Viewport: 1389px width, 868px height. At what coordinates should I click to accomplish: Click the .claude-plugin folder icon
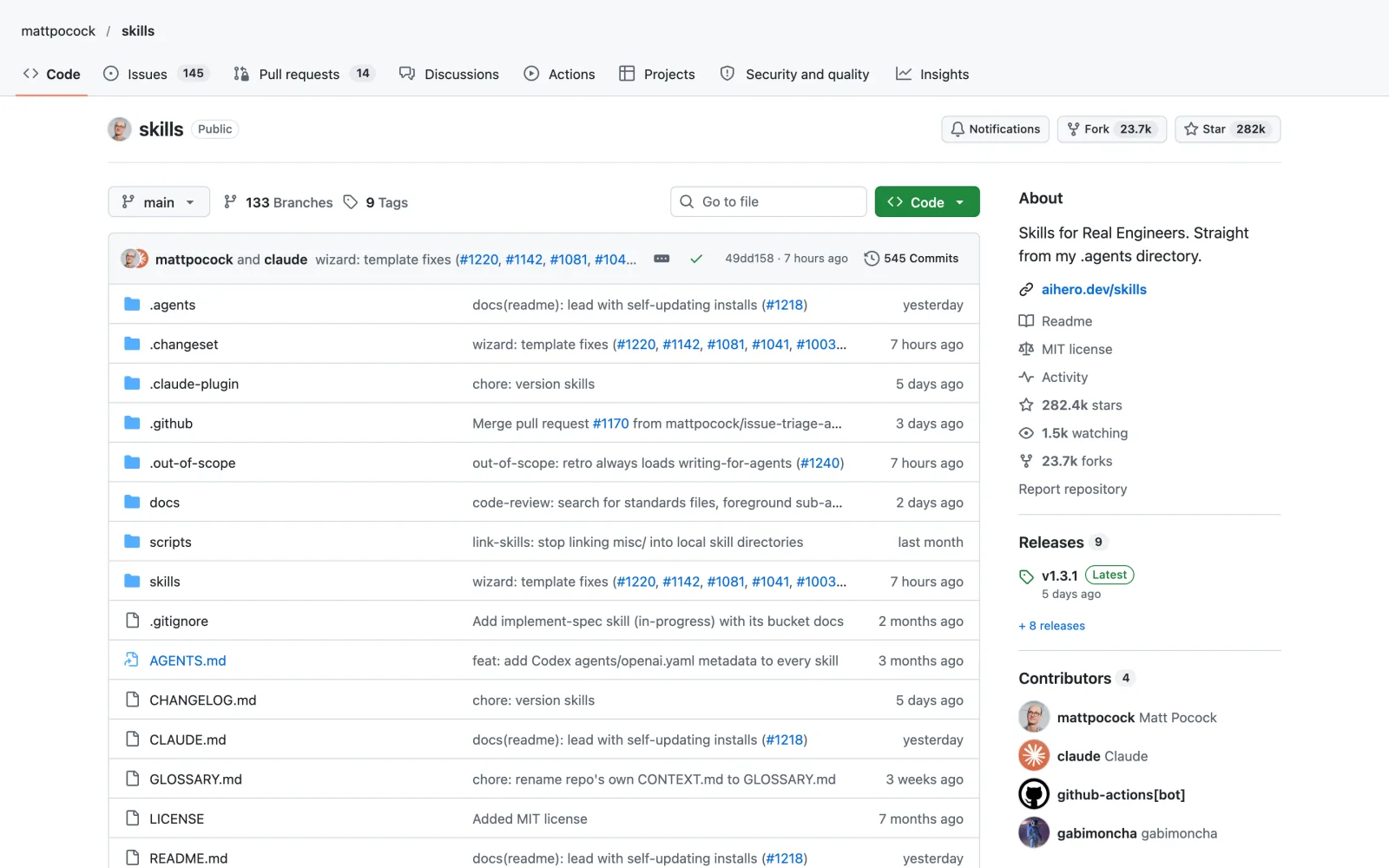(132, 383)
